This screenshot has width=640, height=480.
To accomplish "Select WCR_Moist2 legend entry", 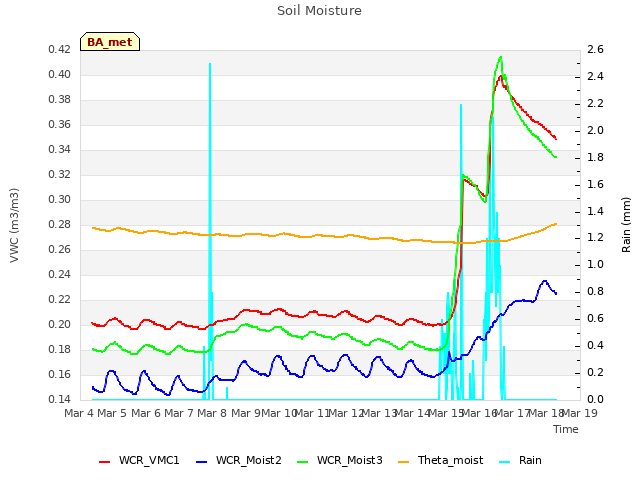I will (x=239, y=460).
